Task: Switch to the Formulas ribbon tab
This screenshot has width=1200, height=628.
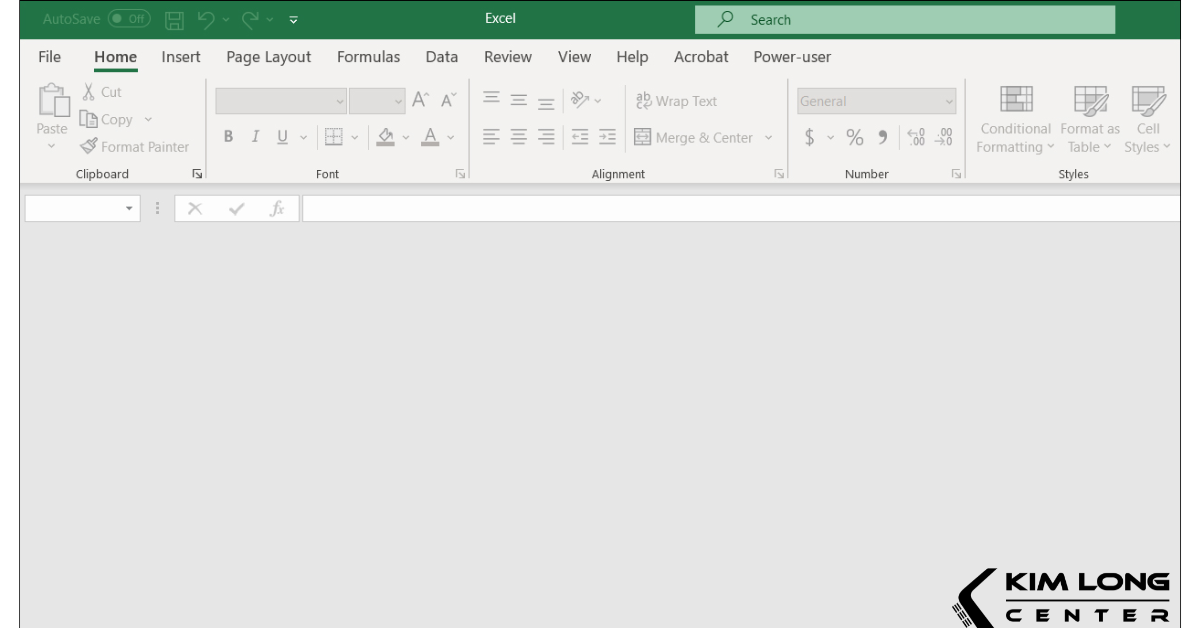Action: click(368, 57)
